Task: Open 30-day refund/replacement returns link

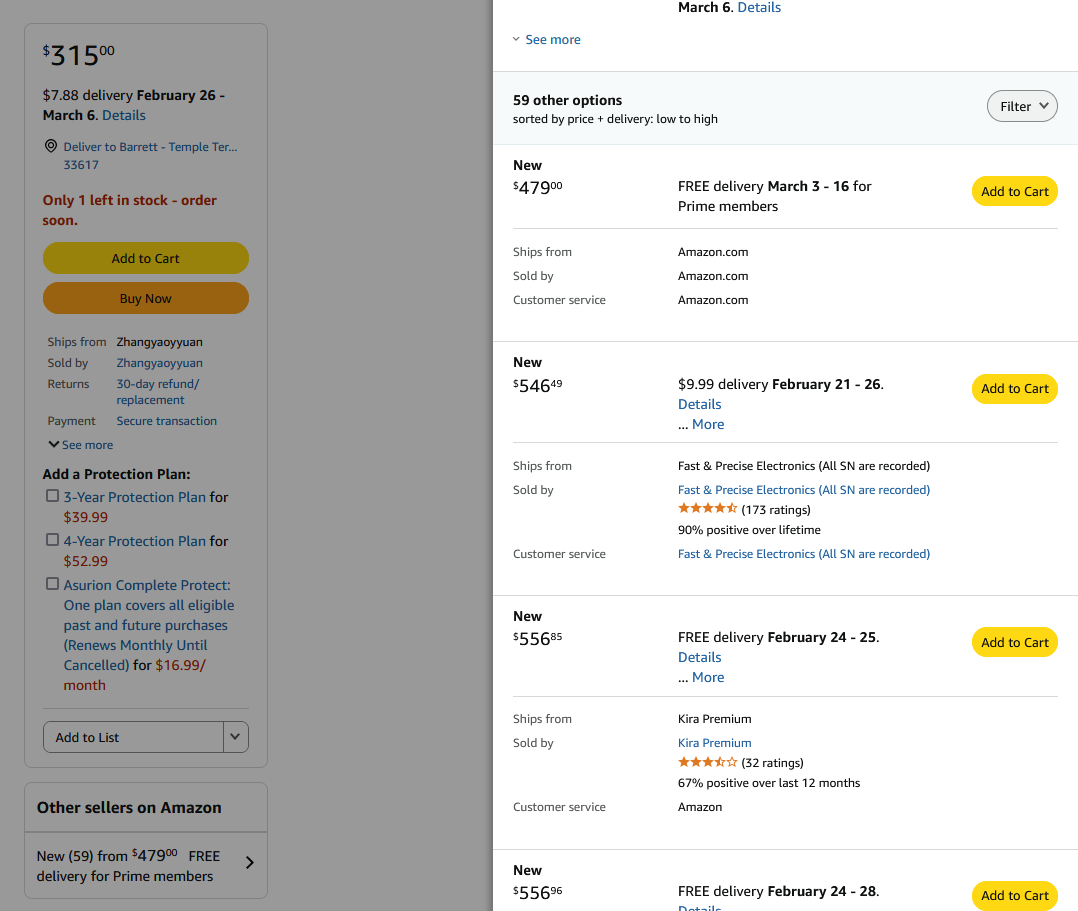Action: pyautogui.click(x=157, y=392)
